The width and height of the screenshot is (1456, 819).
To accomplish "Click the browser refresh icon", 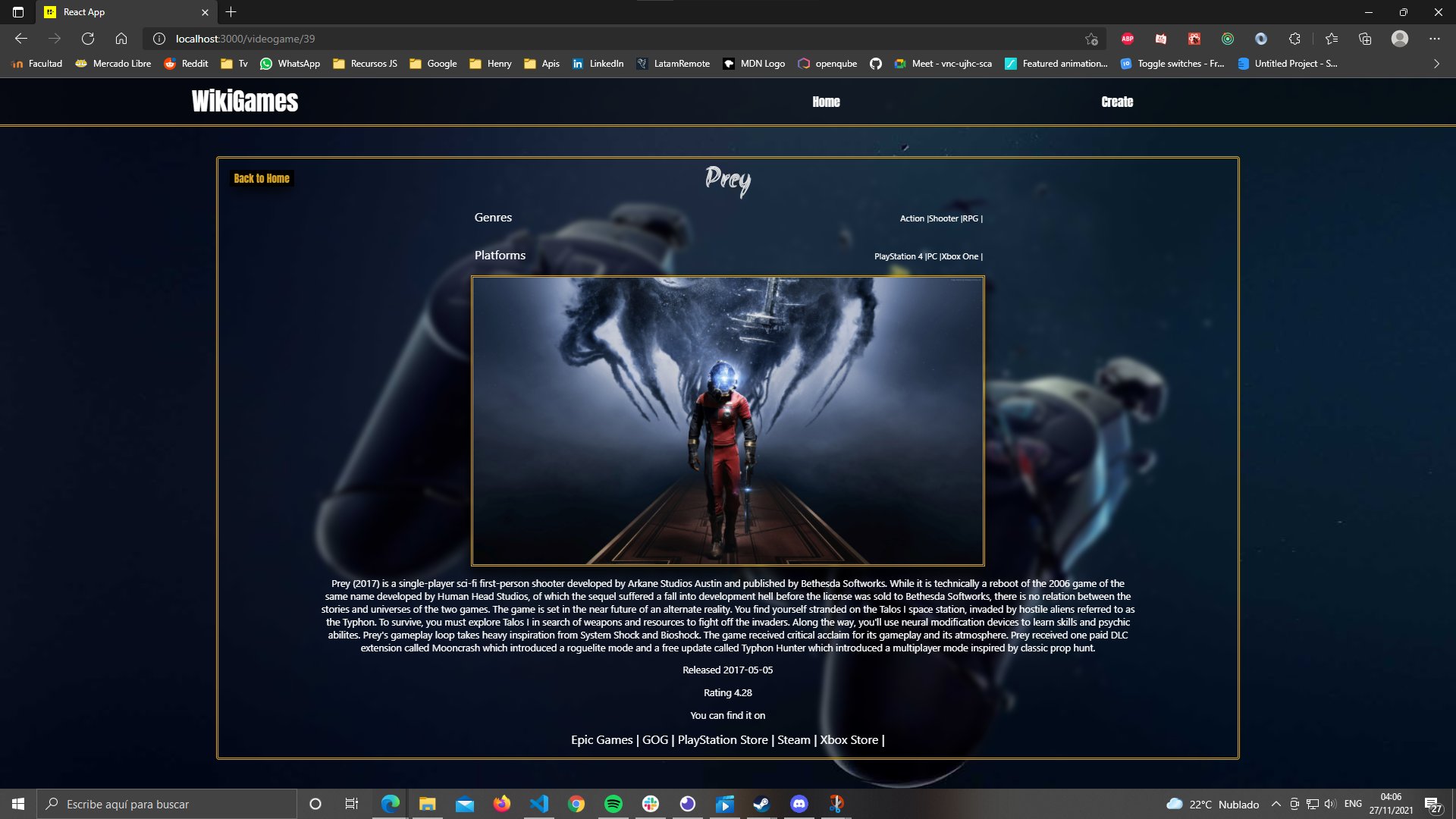I will pos(88,39).
